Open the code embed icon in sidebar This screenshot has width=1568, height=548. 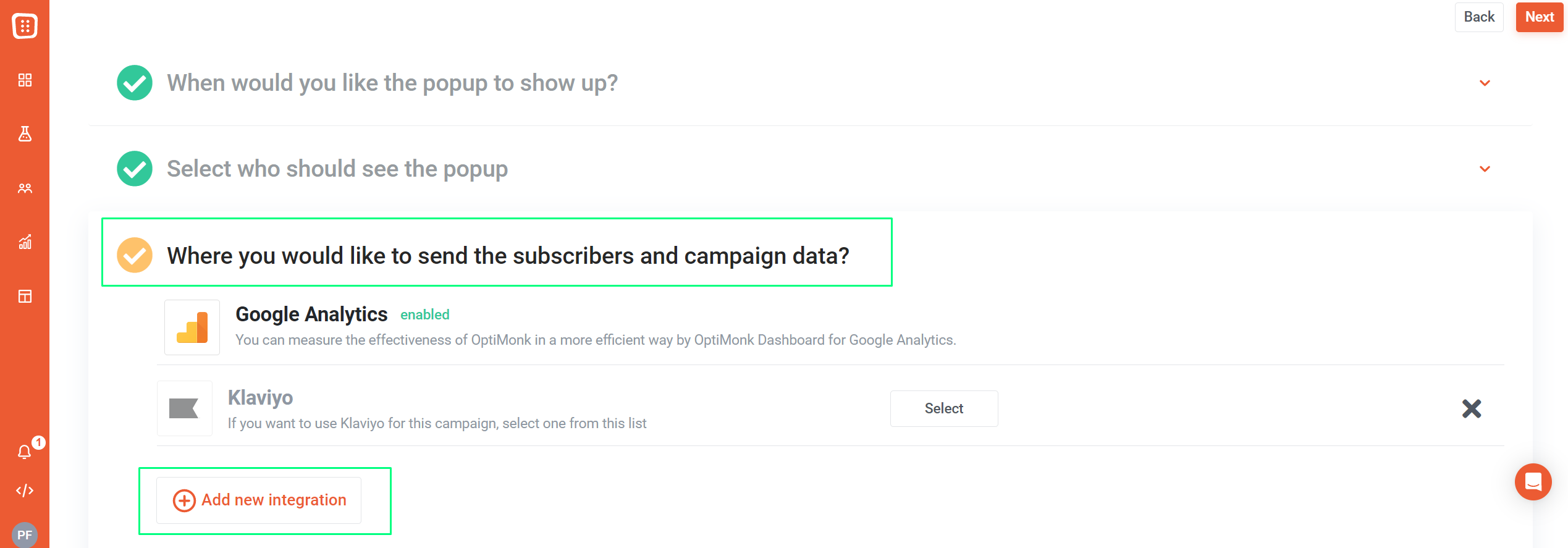click(x=25, y=491)
